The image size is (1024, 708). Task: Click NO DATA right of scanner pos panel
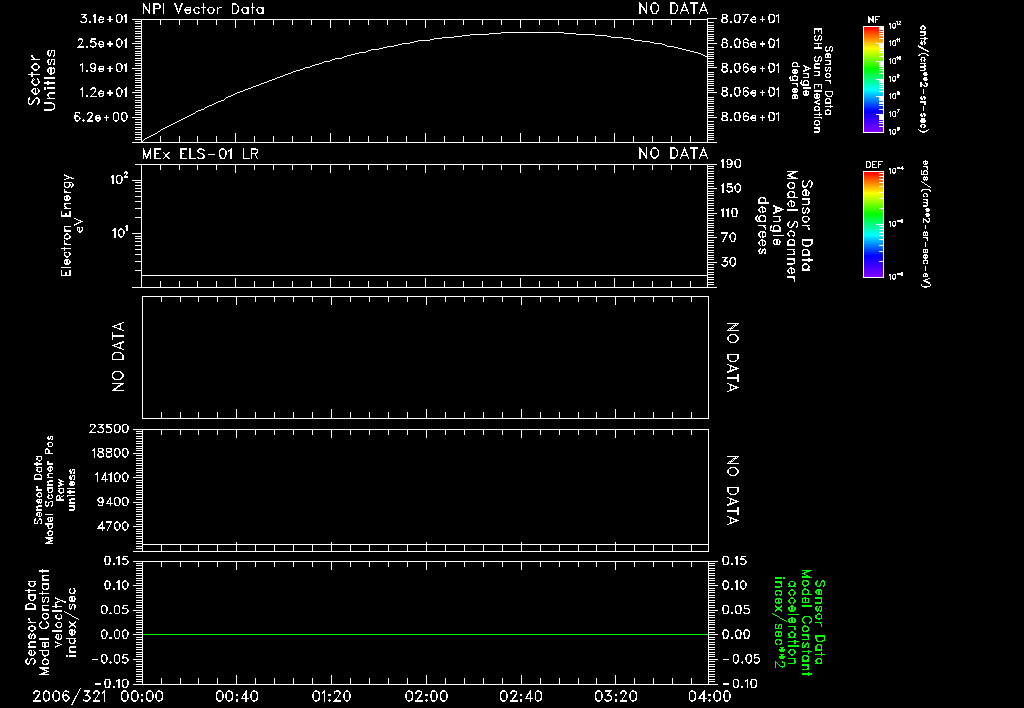pos(733,490)
